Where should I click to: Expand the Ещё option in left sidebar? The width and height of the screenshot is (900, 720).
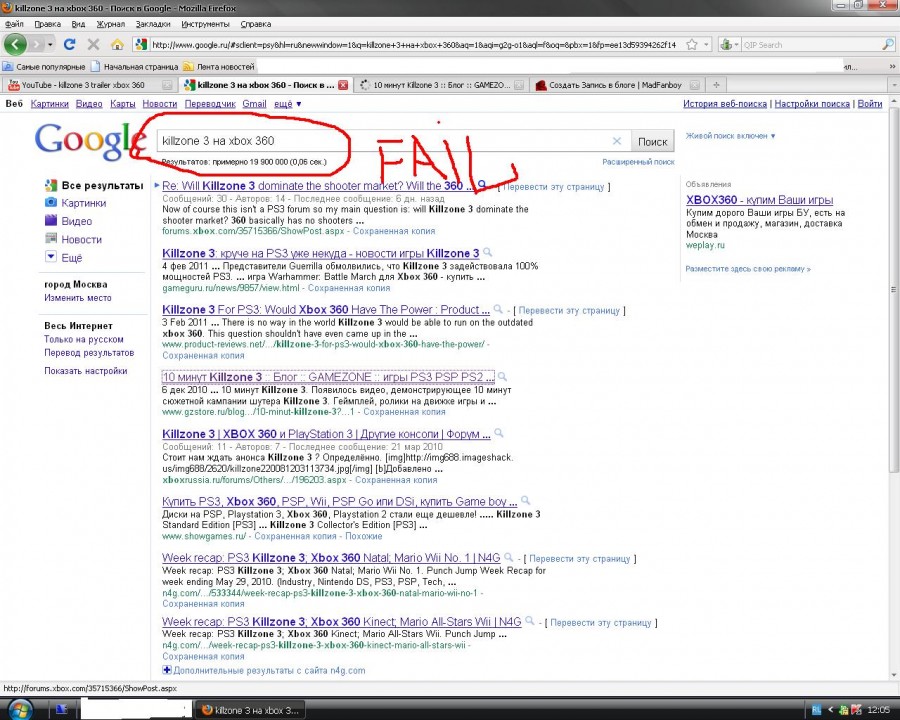coord(51,257)
